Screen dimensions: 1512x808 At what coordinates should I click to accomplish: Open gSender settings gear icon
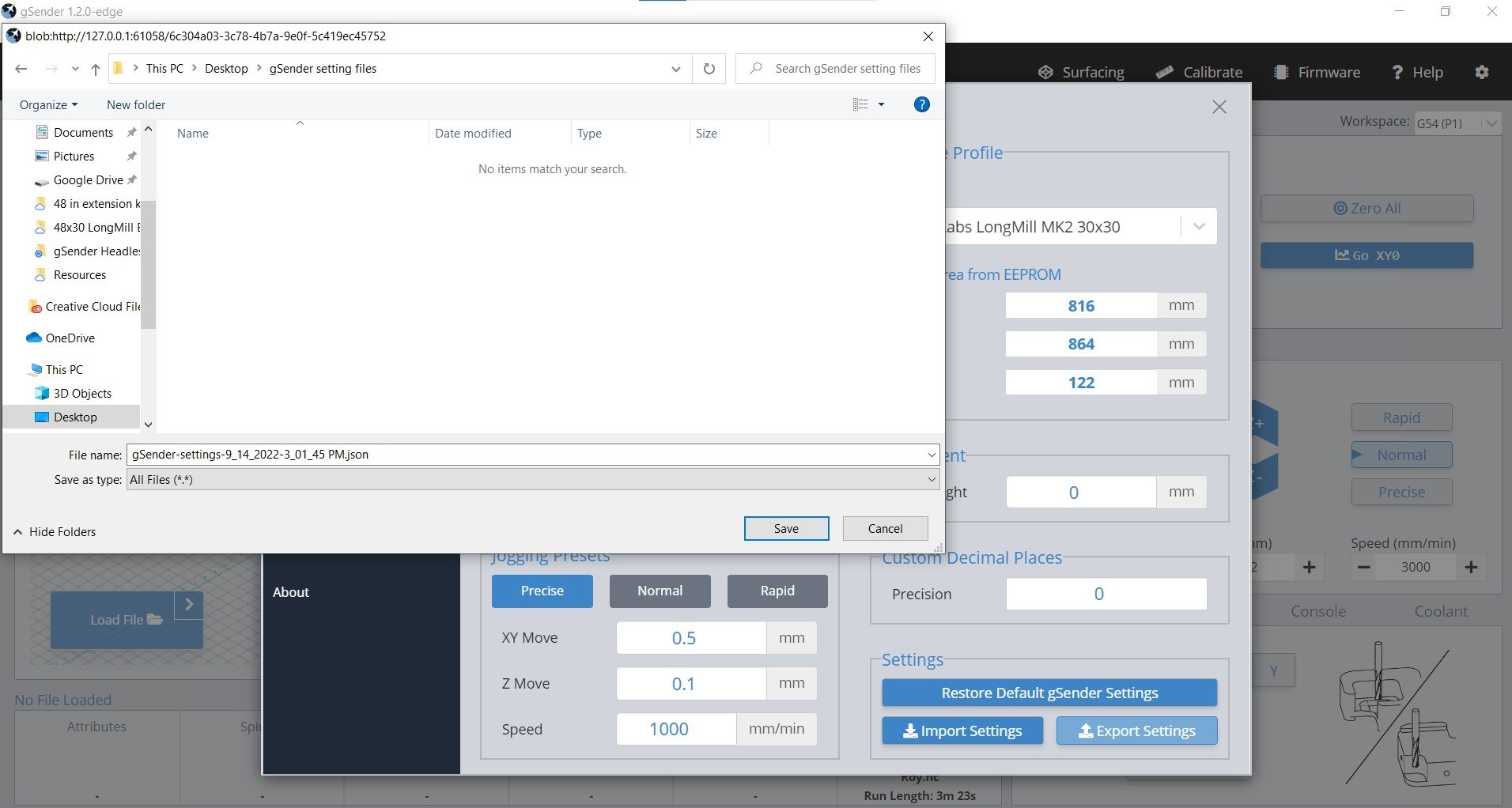(x=1482, y=72)
